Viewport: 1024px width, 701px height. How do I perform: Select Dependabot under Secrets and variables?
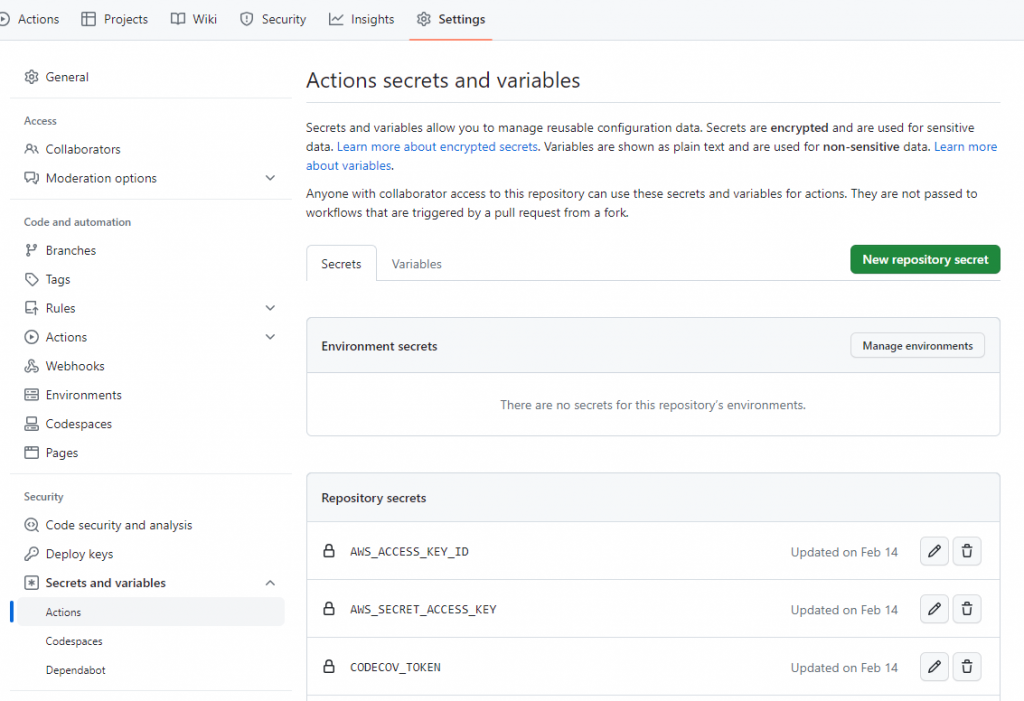coord(75,670)
